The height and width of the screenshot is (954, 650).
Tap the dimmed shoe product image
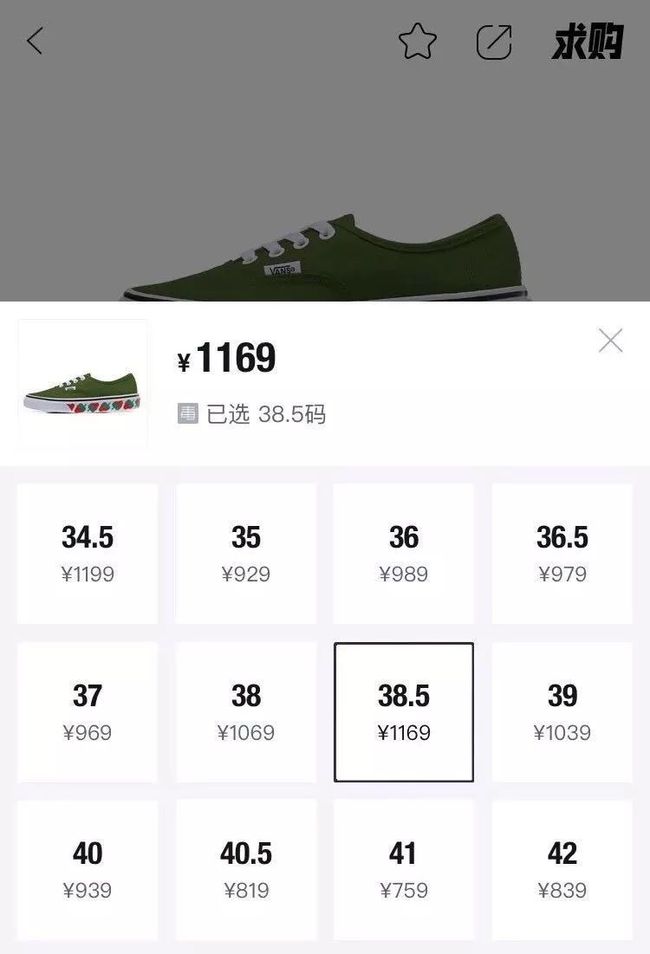[x=326, y=257]
